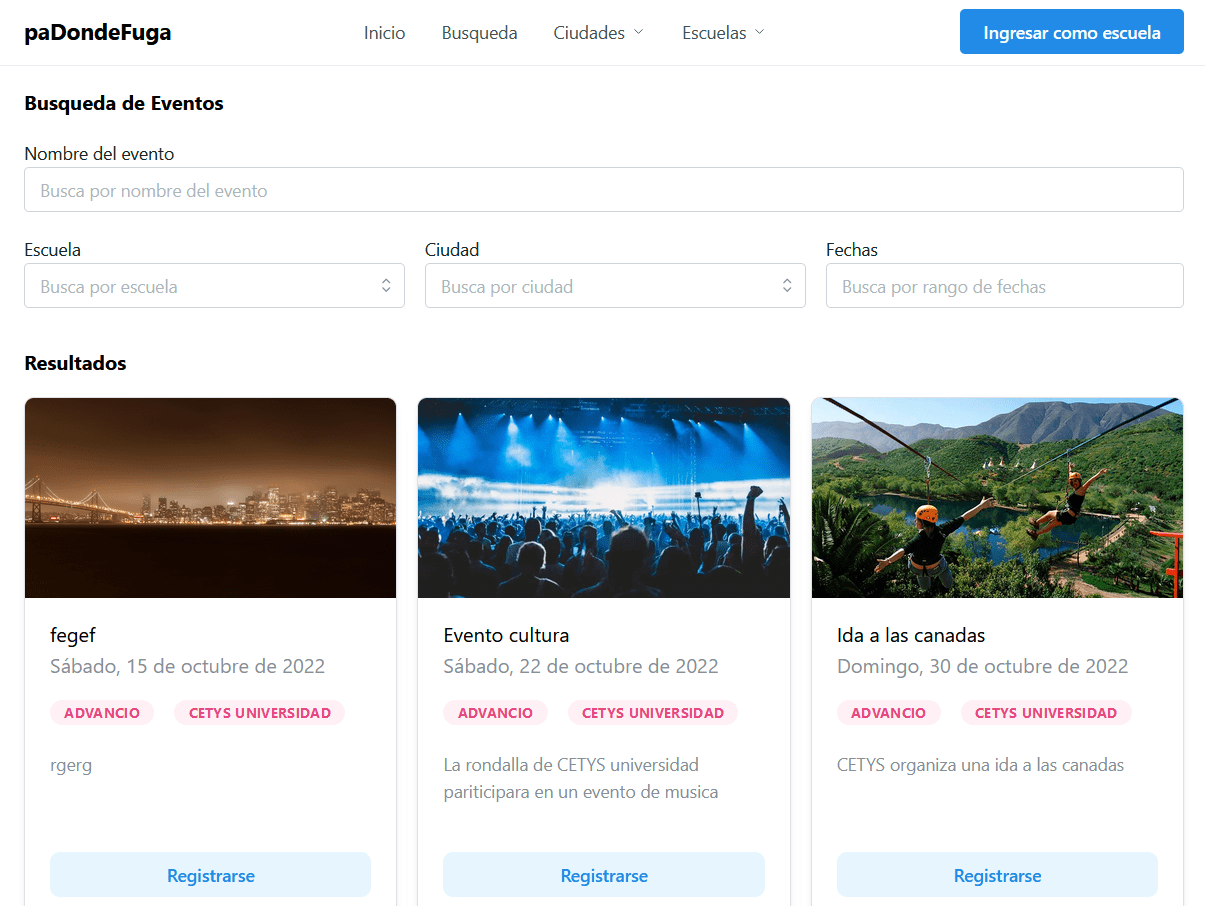Expand the Ciudades dropdown menu

click(599, 33)
